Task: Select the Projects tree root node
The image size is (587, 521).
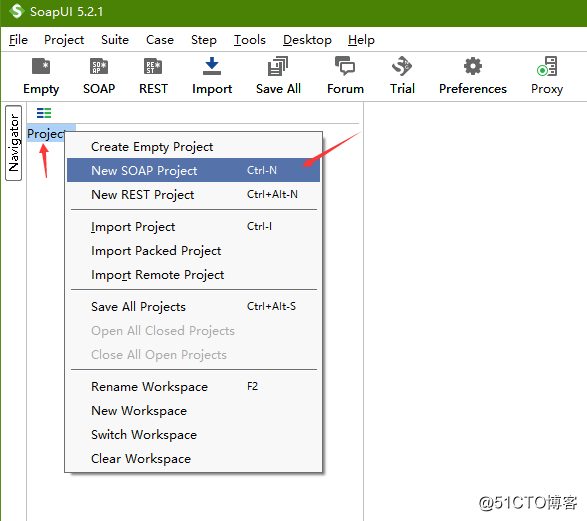Action: click(x=46, y=134)
